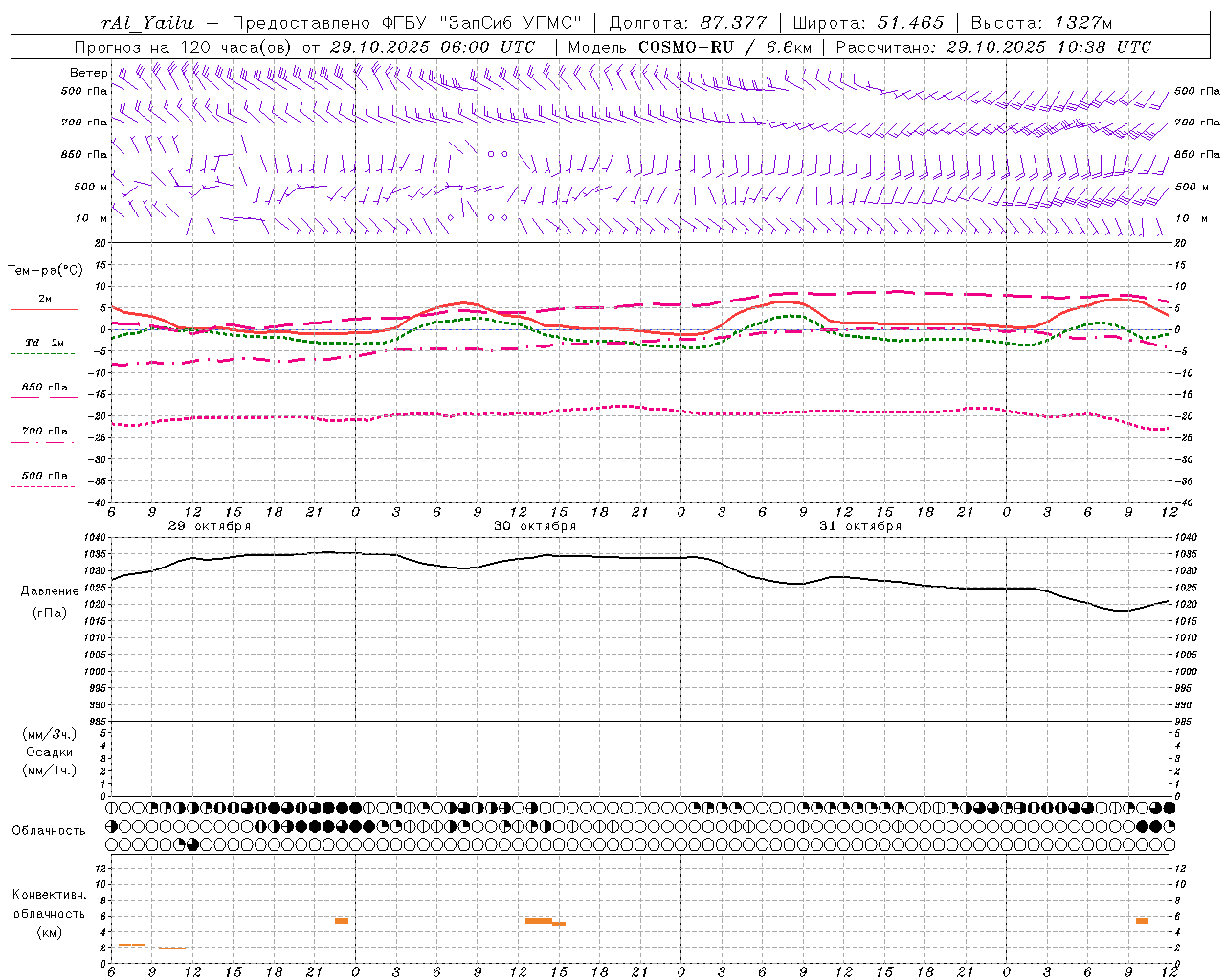1225x980 pixels.
Task: Click the long orange convective bar on 30 октября
Action: pos(539,921)
